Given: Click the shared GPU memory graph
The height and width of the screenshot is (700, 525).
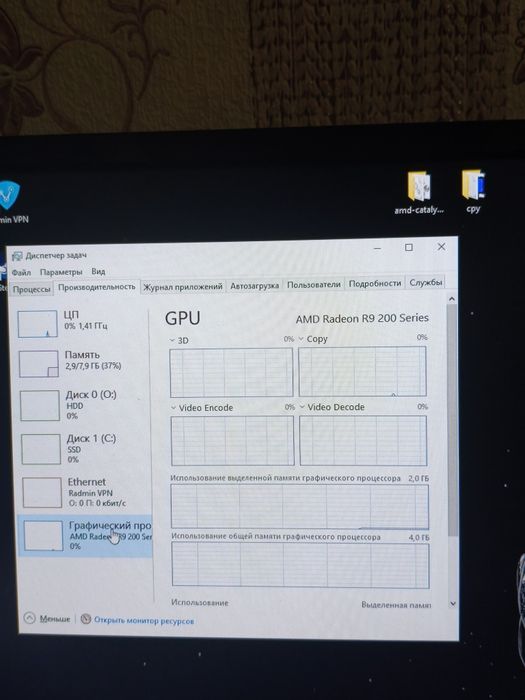Looking at the screenshot, I should pyautogui.click(x=300, y=565).
